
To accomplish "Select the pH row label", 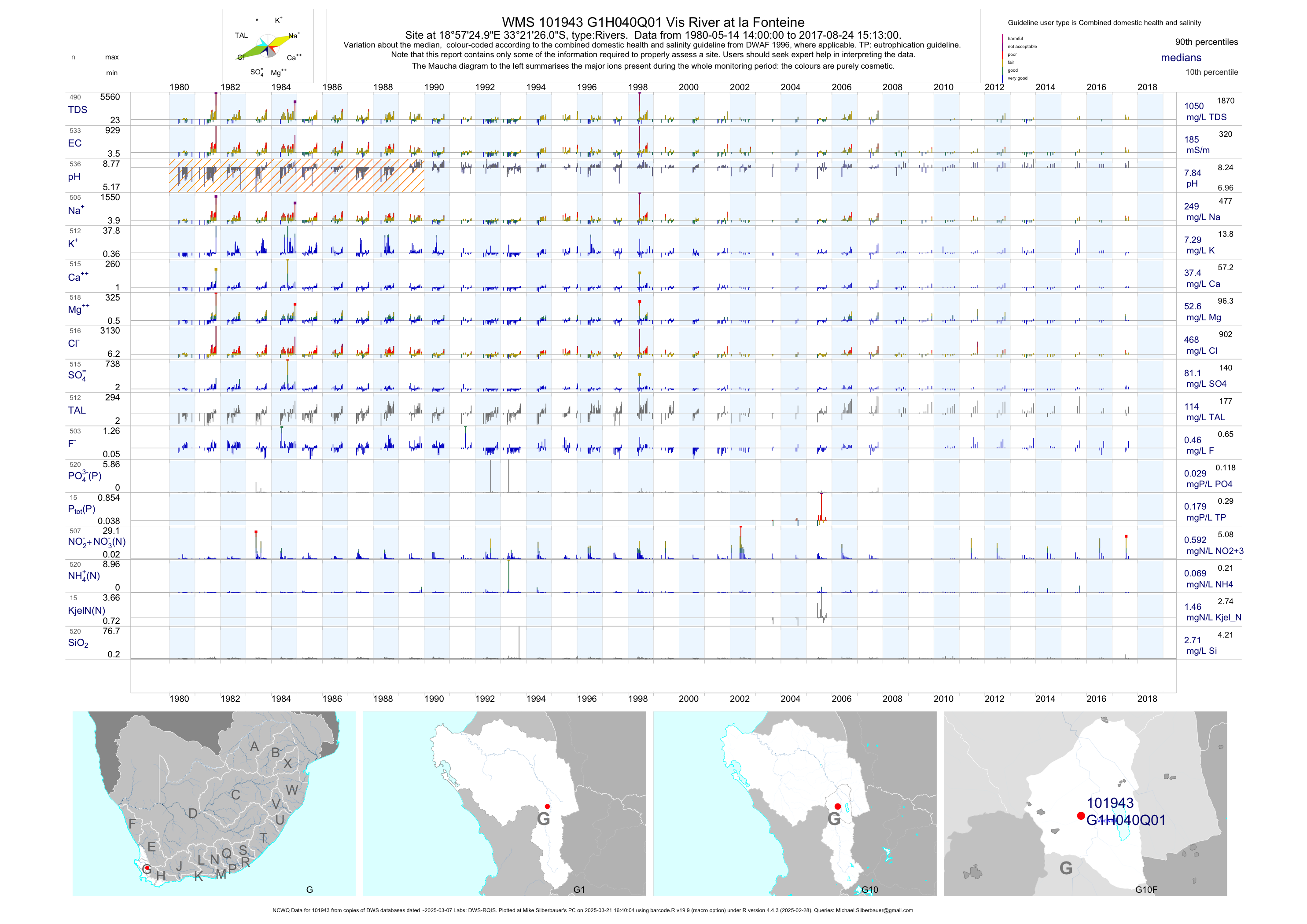I will click(x=74, y=177).
